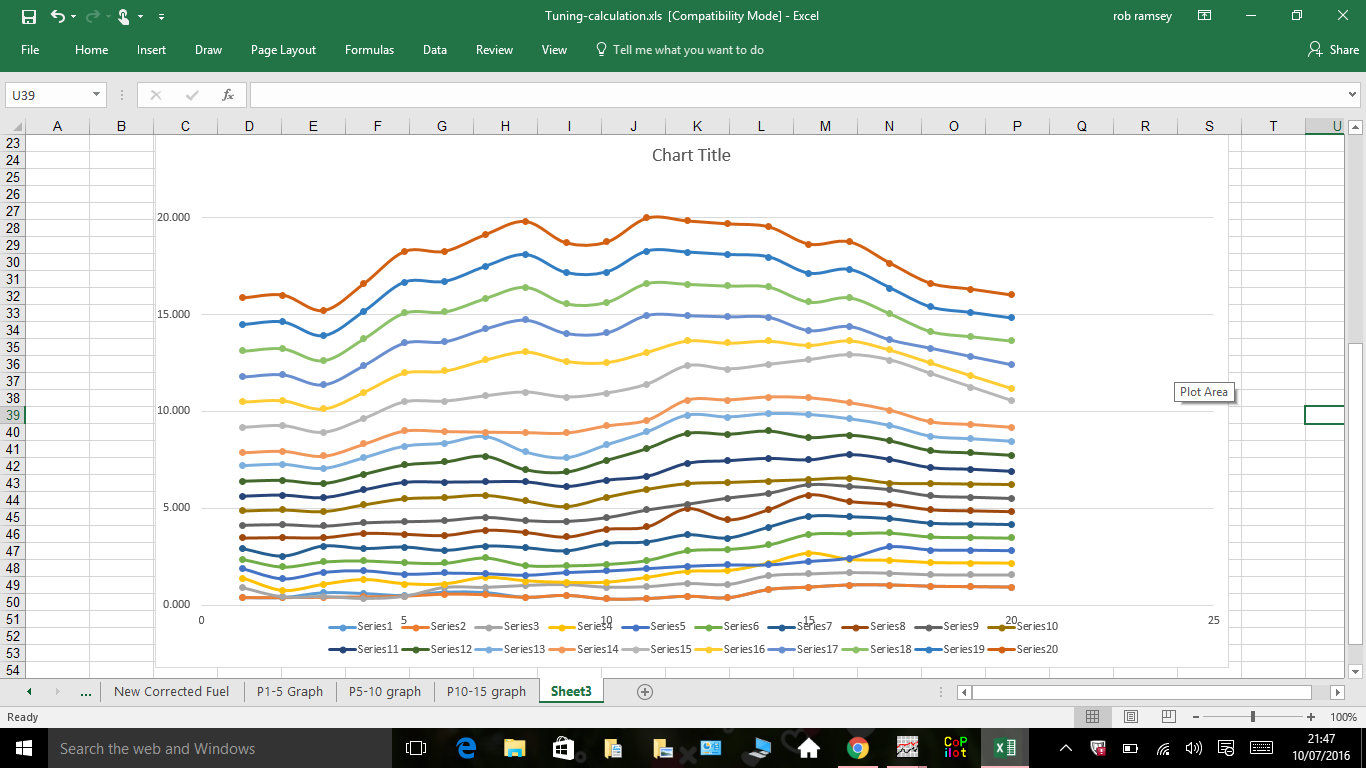Open the Task View icon on taskbar
Image resolution: width=1366 pixels, height=768 pixels.
click(x=416, y=748)
